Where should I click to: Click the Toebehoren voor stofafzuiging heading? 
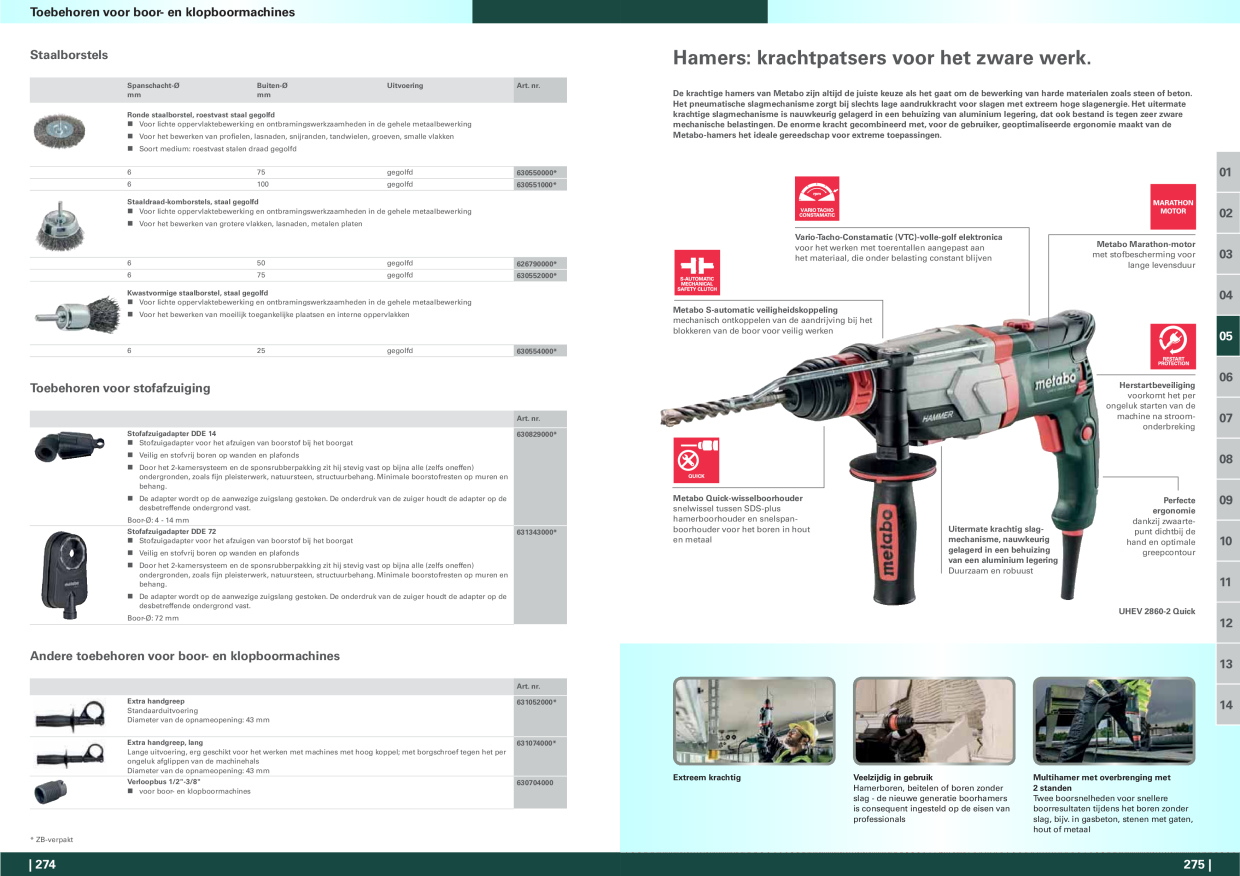[x=120, y=388]
